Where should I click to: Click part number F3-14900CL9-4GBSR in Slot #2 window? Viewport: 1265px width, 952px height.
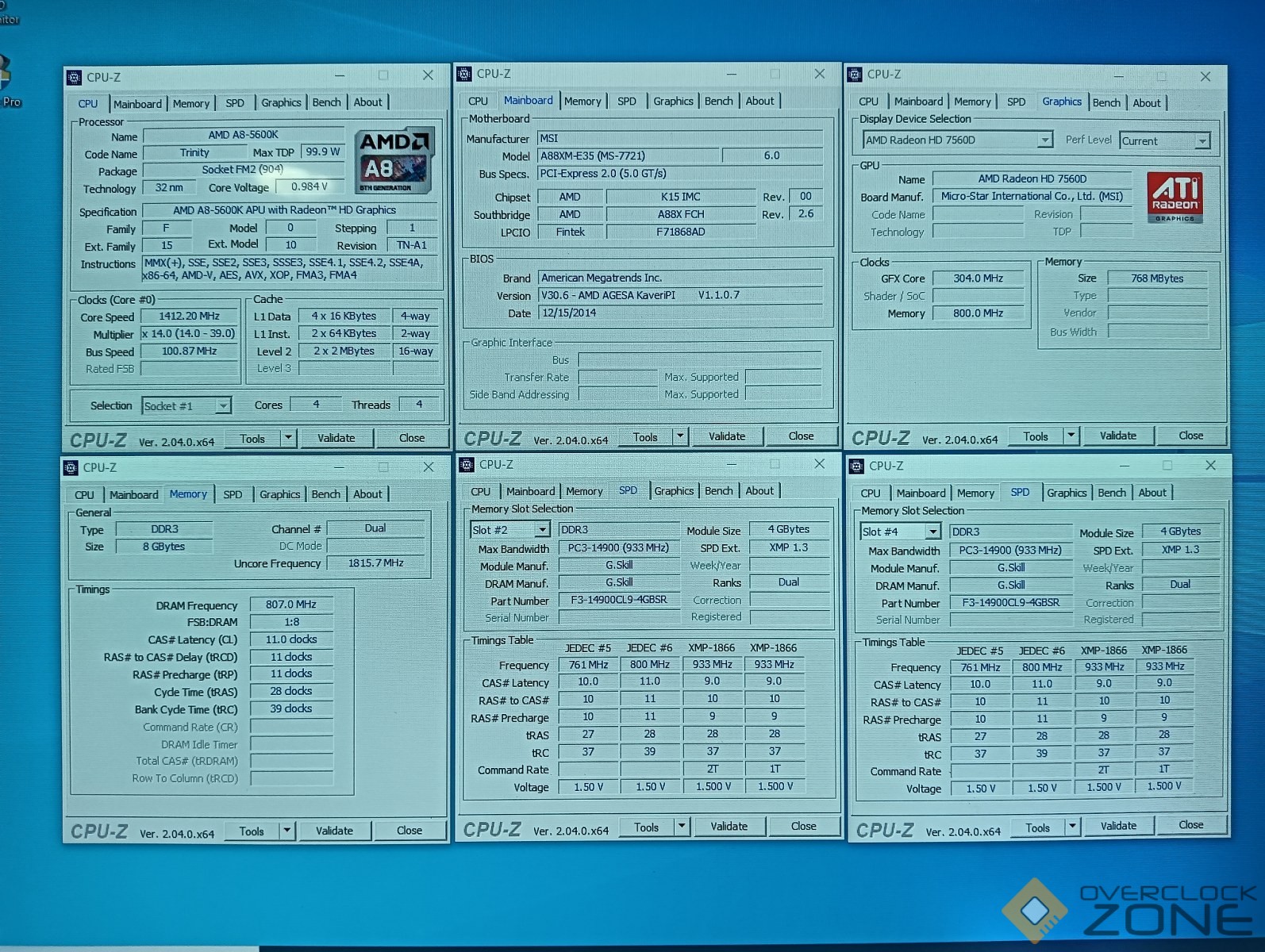tap(619, 600)
